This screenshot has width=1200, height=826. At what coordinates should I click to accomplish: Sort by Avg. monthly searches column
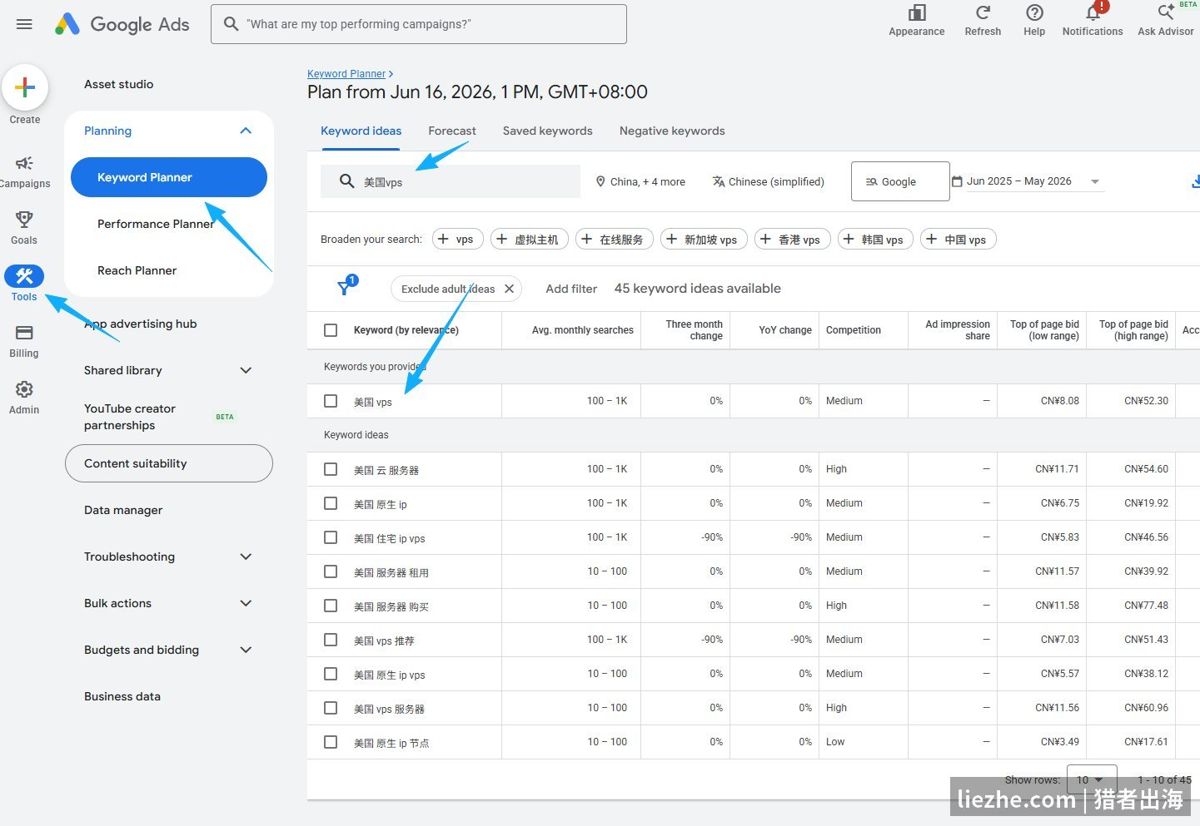pyautogui.click(x=583, y=330)
